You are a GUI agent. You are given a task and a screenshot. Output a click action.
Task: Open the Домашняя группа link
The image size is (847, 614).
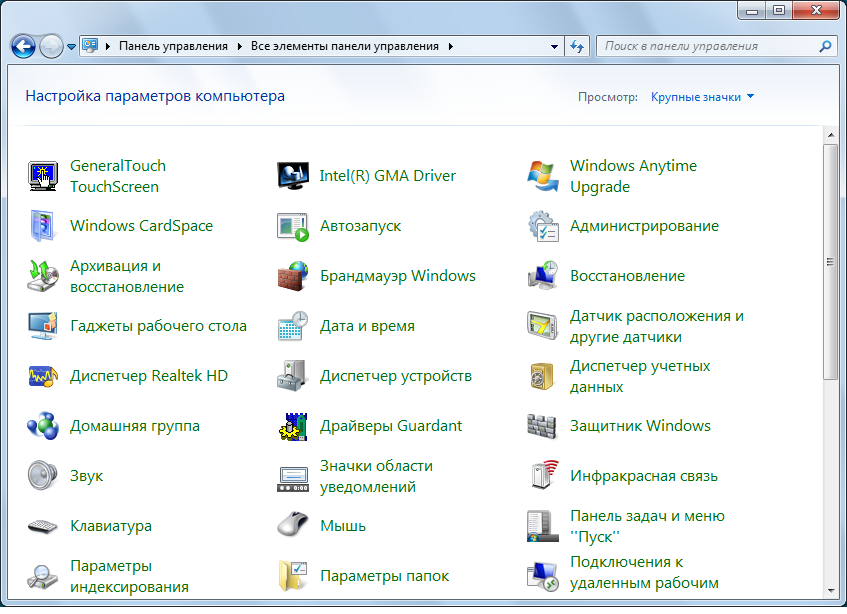(x=135, y=426)
